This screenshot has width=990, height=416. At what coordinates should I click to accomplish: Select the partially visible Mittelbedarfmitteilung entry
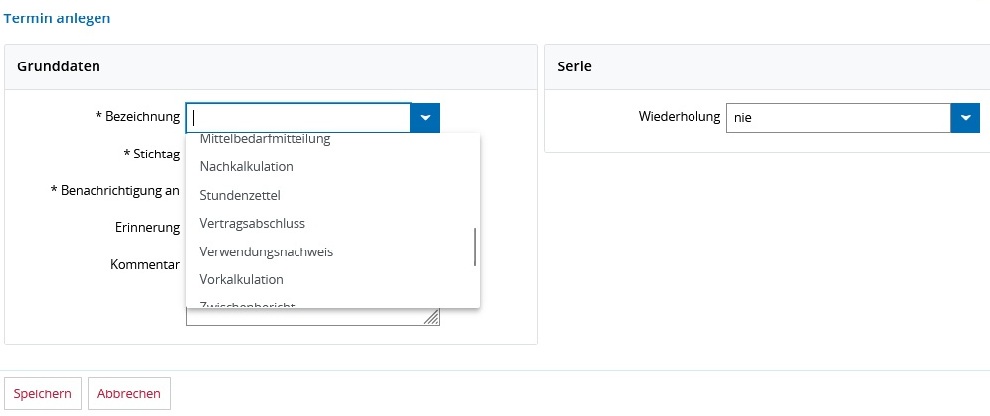(x=265, y=140)
